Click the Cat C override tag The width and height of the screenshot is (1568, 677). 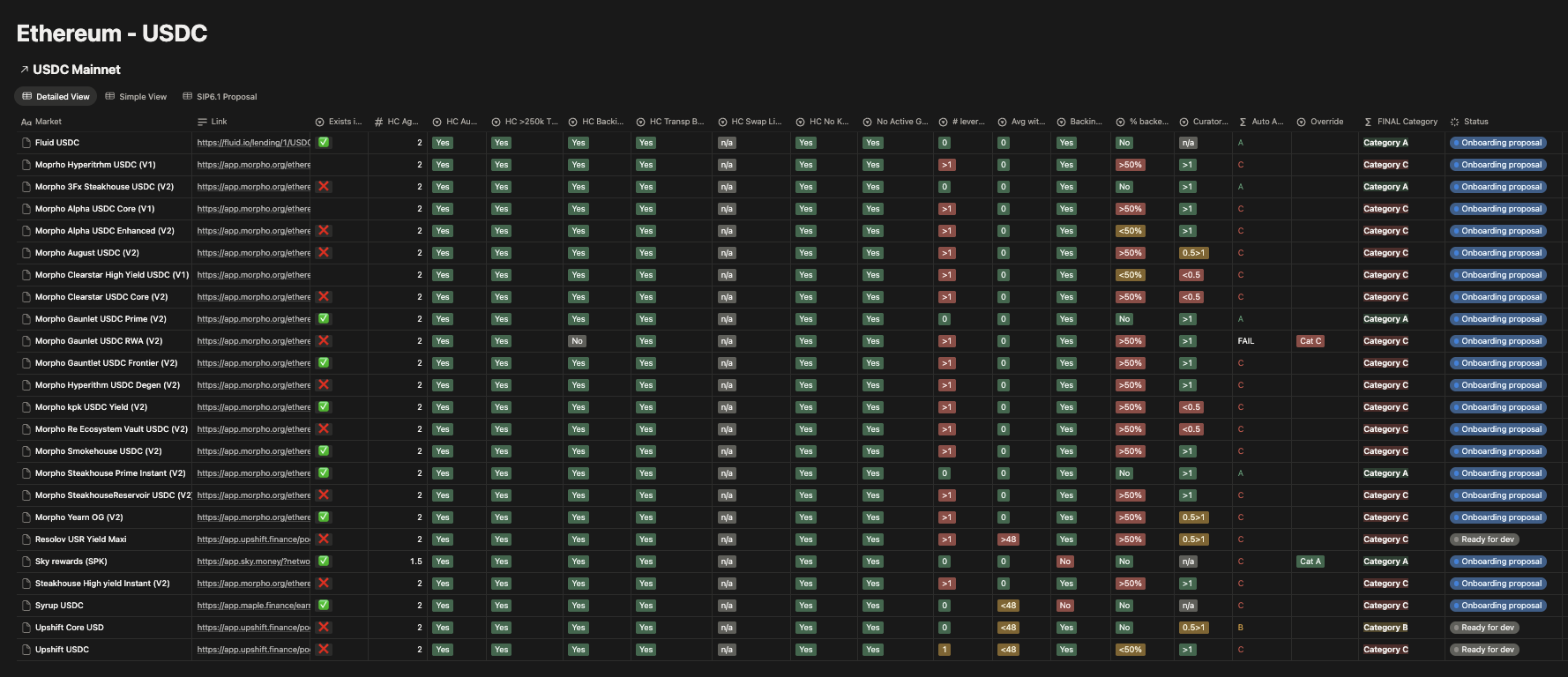point(1310,341)
